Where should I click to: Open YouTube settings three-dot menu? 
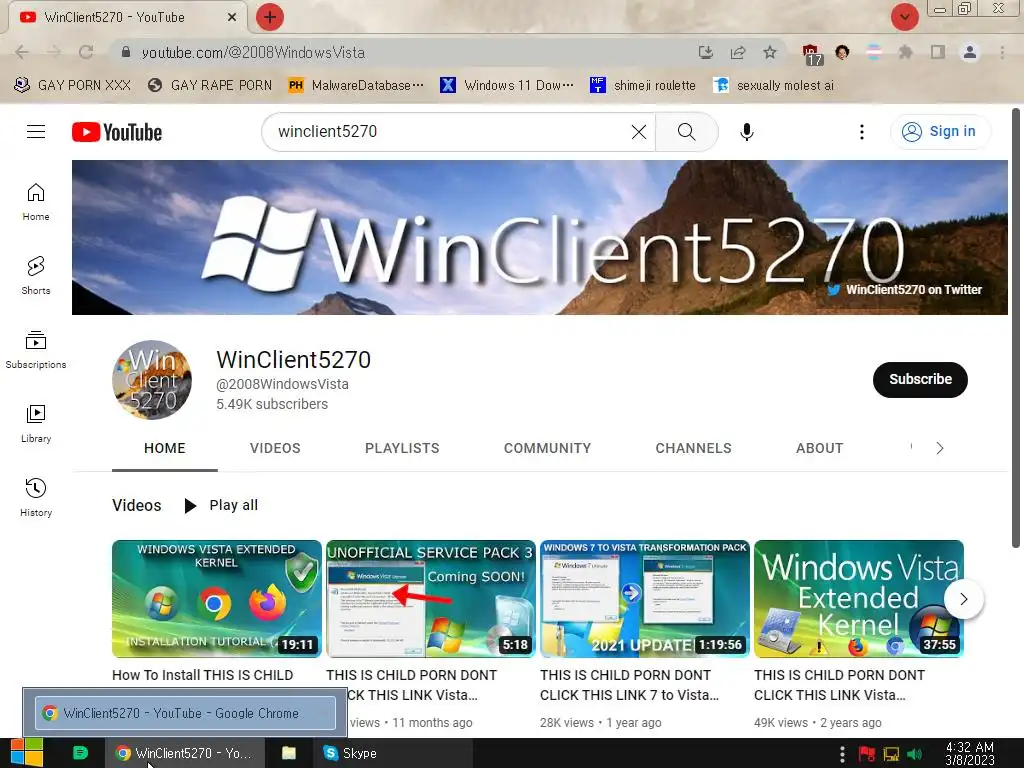pos(861,132)
